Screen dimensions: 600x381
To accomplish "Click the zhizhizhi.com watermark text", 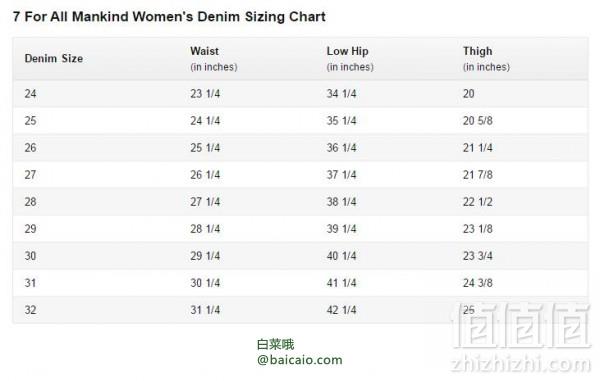I will click(520, 364).
